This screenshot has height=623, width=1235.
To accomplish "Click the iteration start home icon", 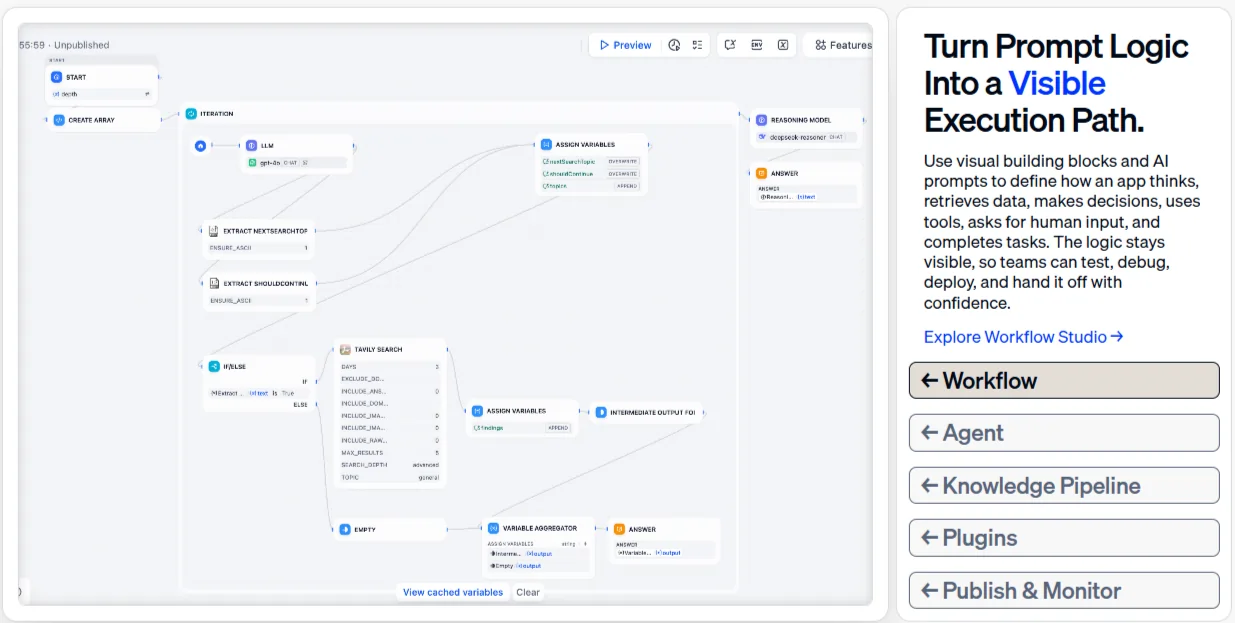I will [x=201, y=146].
